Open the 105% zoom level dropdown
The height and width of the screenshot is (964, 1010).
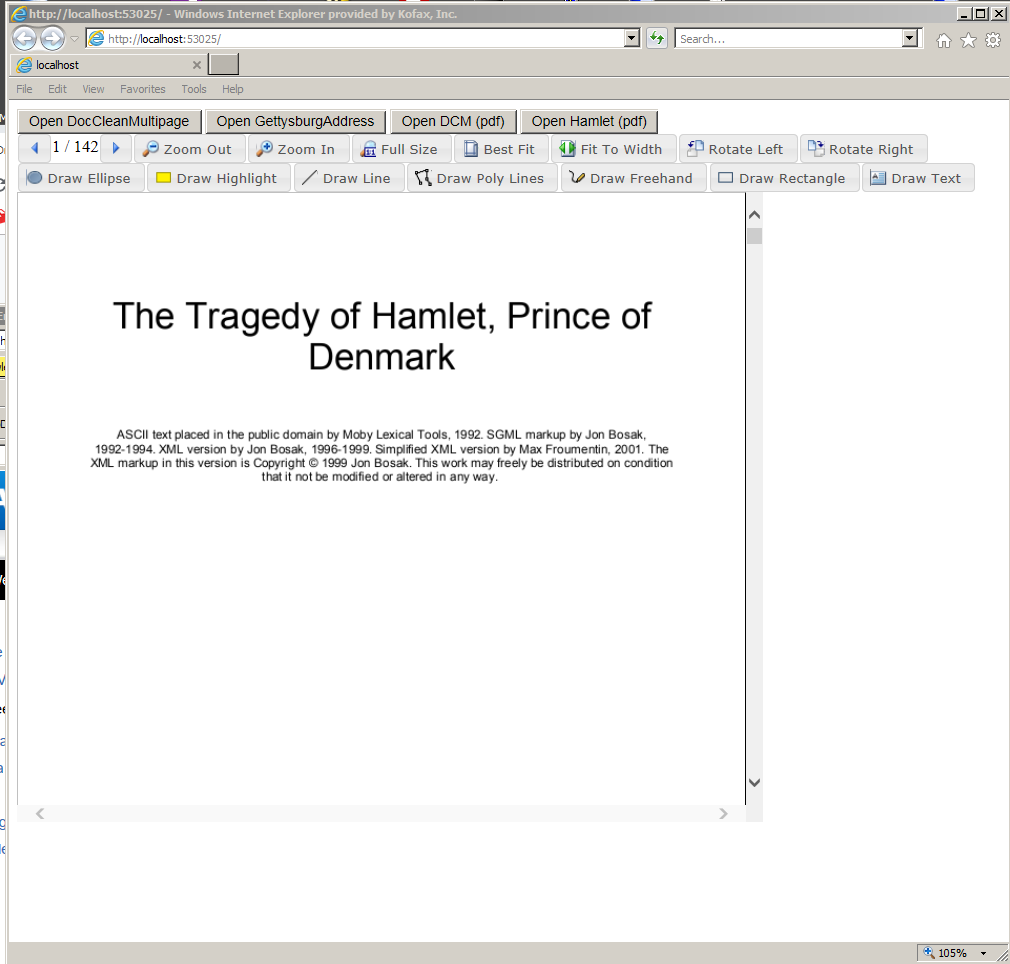coord(984,953)
